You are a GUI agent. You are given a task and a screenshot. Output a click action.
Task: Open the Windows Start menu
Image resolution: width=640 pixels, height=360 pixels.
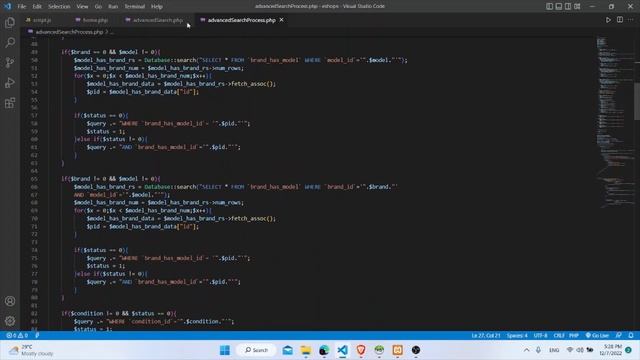pyautogui.click(x=225, y=350)
